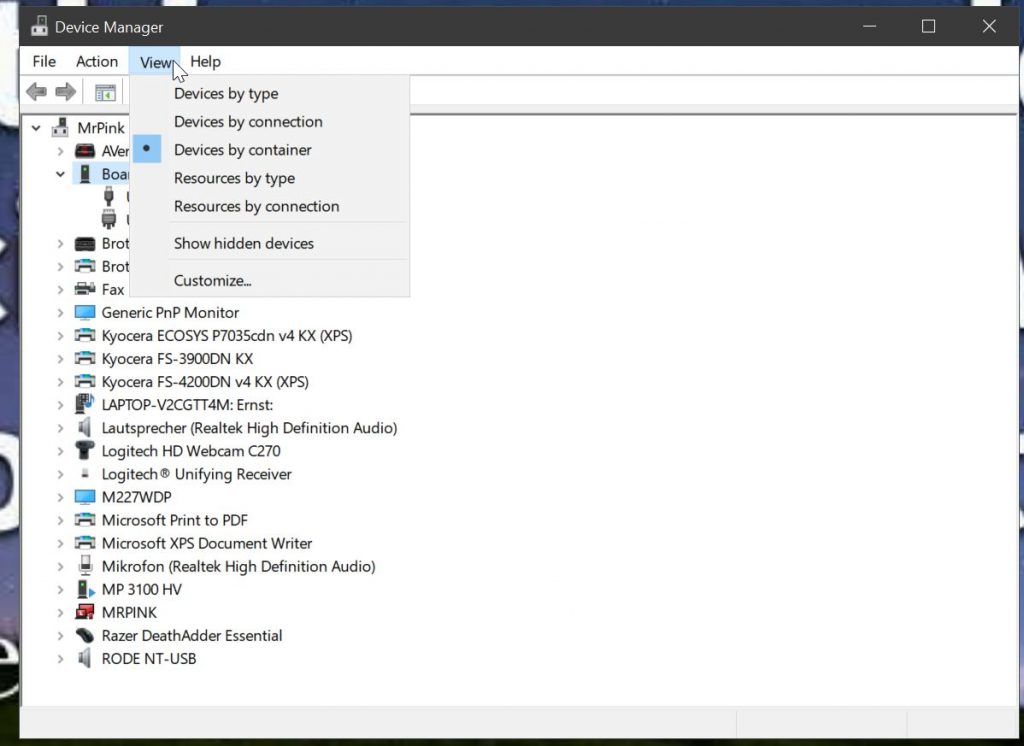1024x746 pixels.
Task: Select the M227WDP tree entry
Action: [136, 497]
